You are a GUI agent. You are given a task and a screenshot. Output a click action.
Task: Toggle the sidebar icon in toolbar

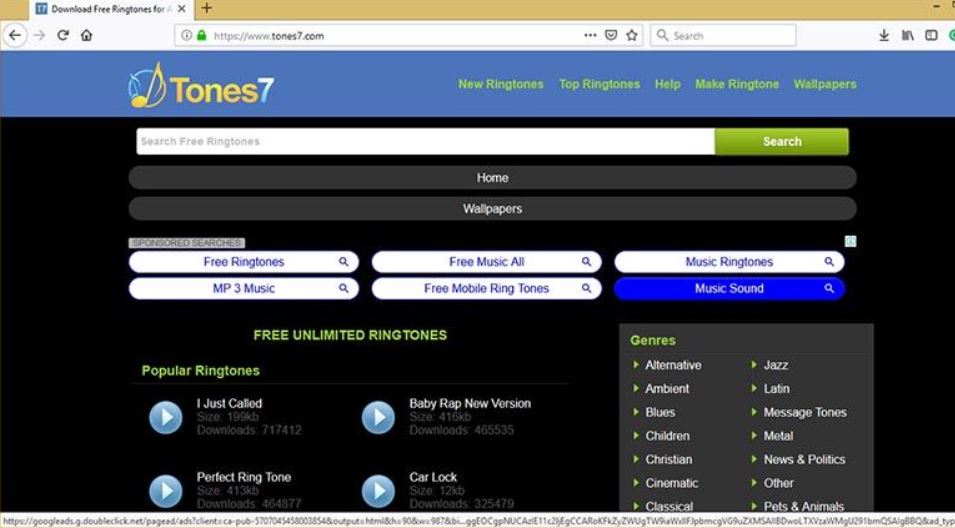931,35
